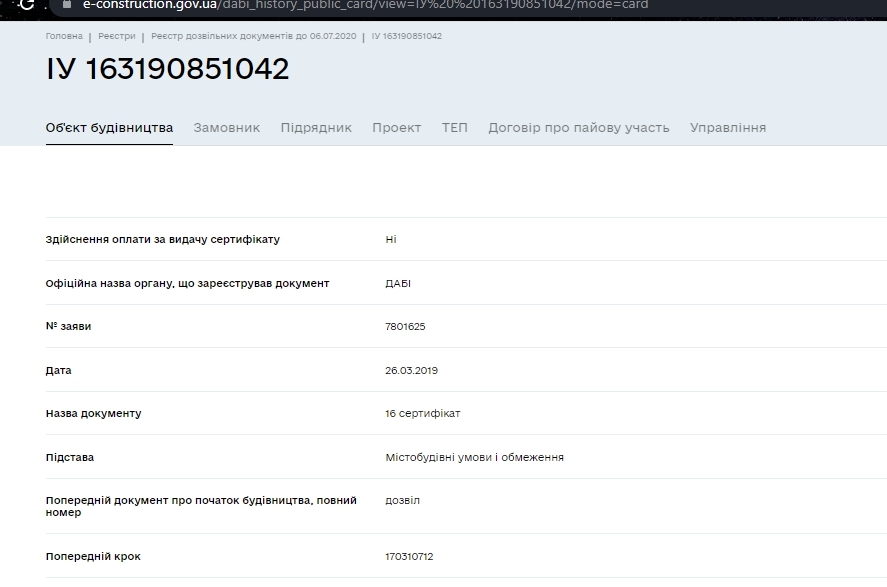Switch to the Управління tab
Screen dimensions: 887x587
pyautogui.click(x=728, y=128)
